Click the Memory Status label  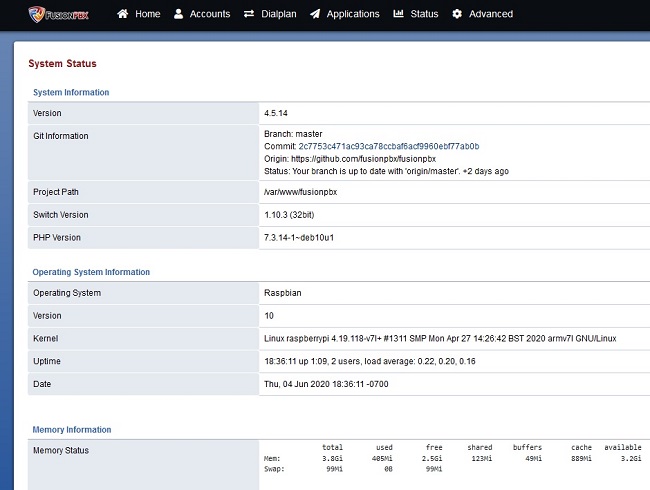61,450
